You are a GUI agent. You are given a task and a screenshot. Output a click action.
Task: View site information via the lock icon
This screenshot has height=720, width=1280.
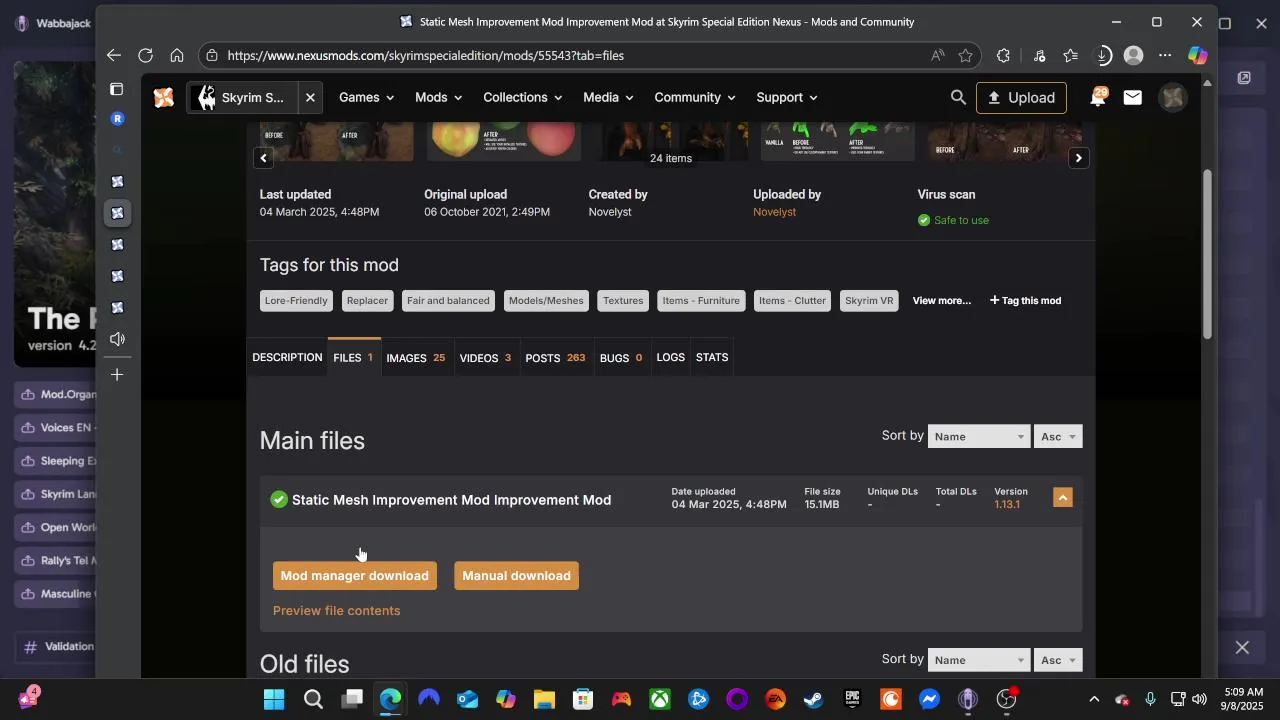click(212, 56)
